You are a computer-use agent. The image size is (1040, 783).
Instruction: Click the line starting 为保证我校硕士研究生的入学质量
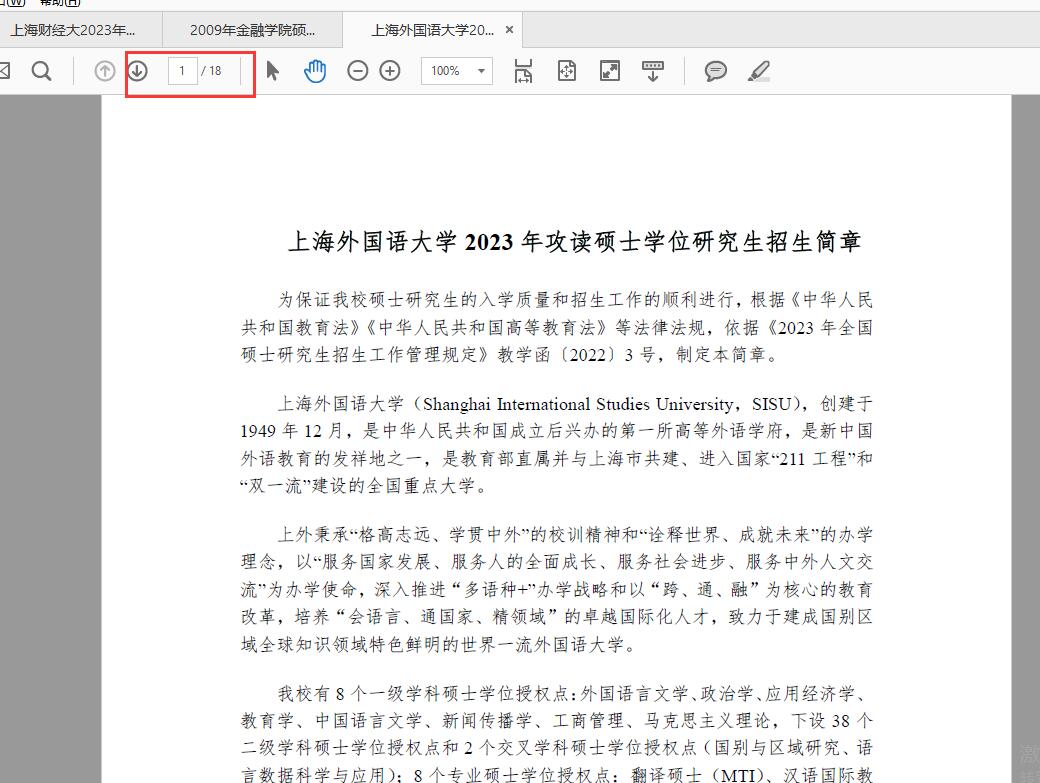point(575,300)
